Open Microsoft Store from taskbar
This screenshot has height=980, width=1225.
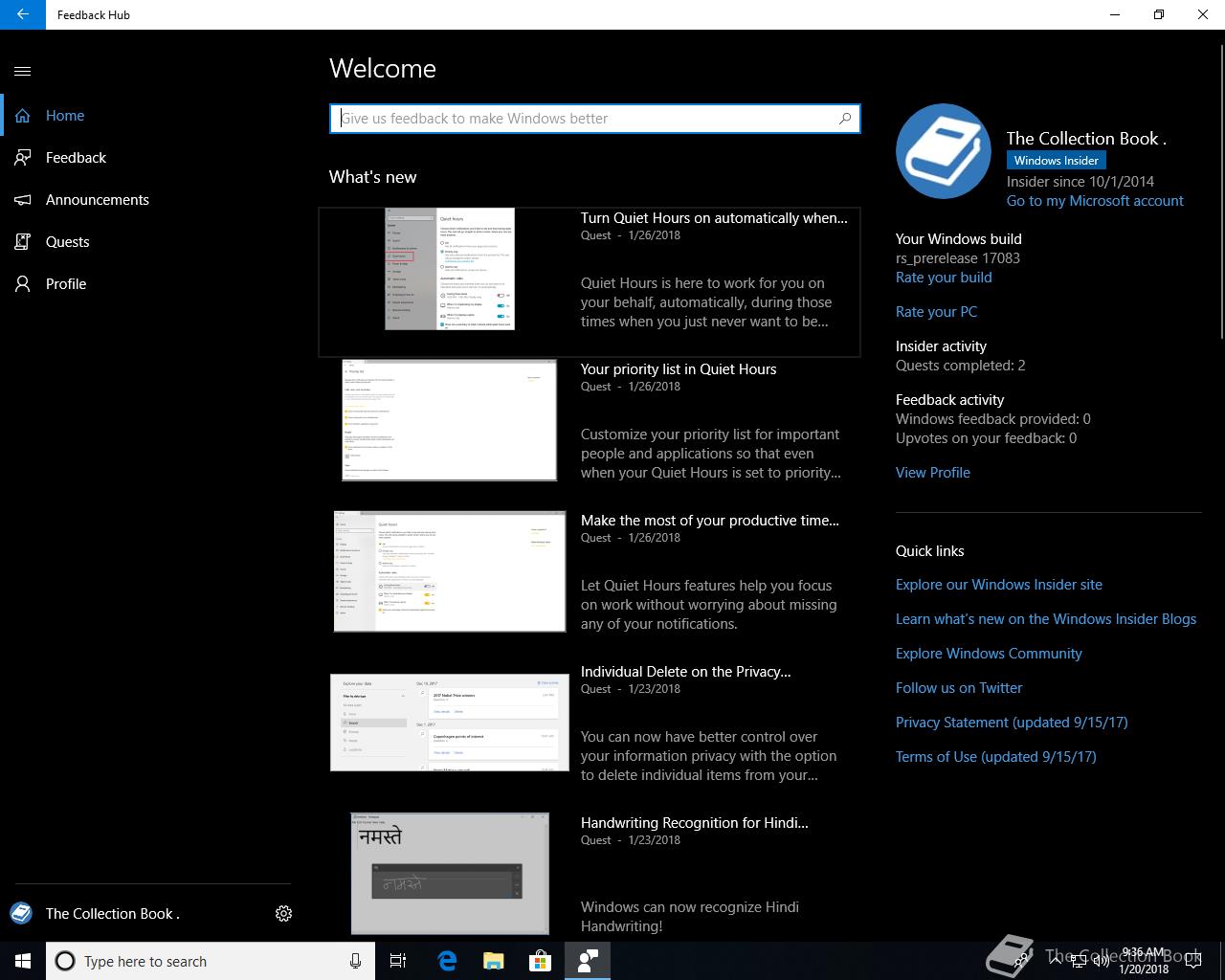click(x=541, y=961)
